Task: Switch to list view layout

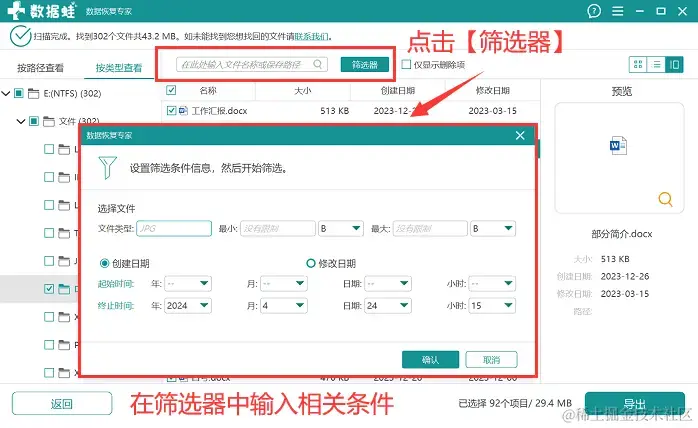Action: point(656,65)
